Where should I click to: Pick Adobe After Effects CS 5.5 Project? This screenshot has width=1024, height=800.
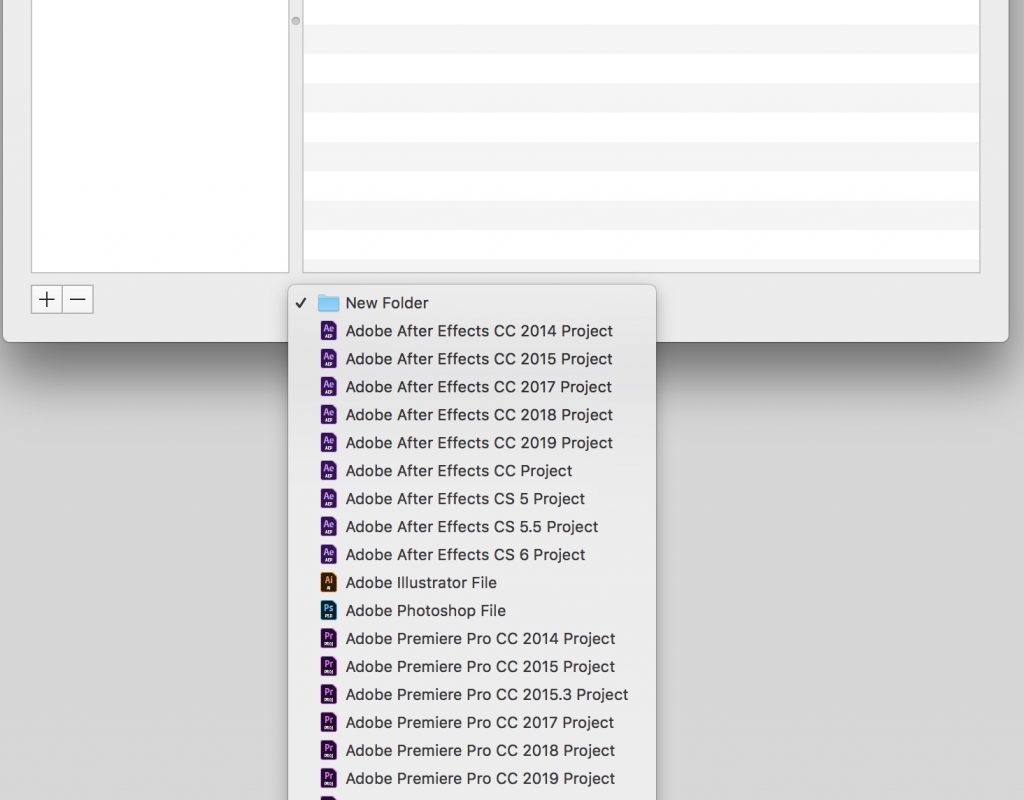tap(472, 527)
